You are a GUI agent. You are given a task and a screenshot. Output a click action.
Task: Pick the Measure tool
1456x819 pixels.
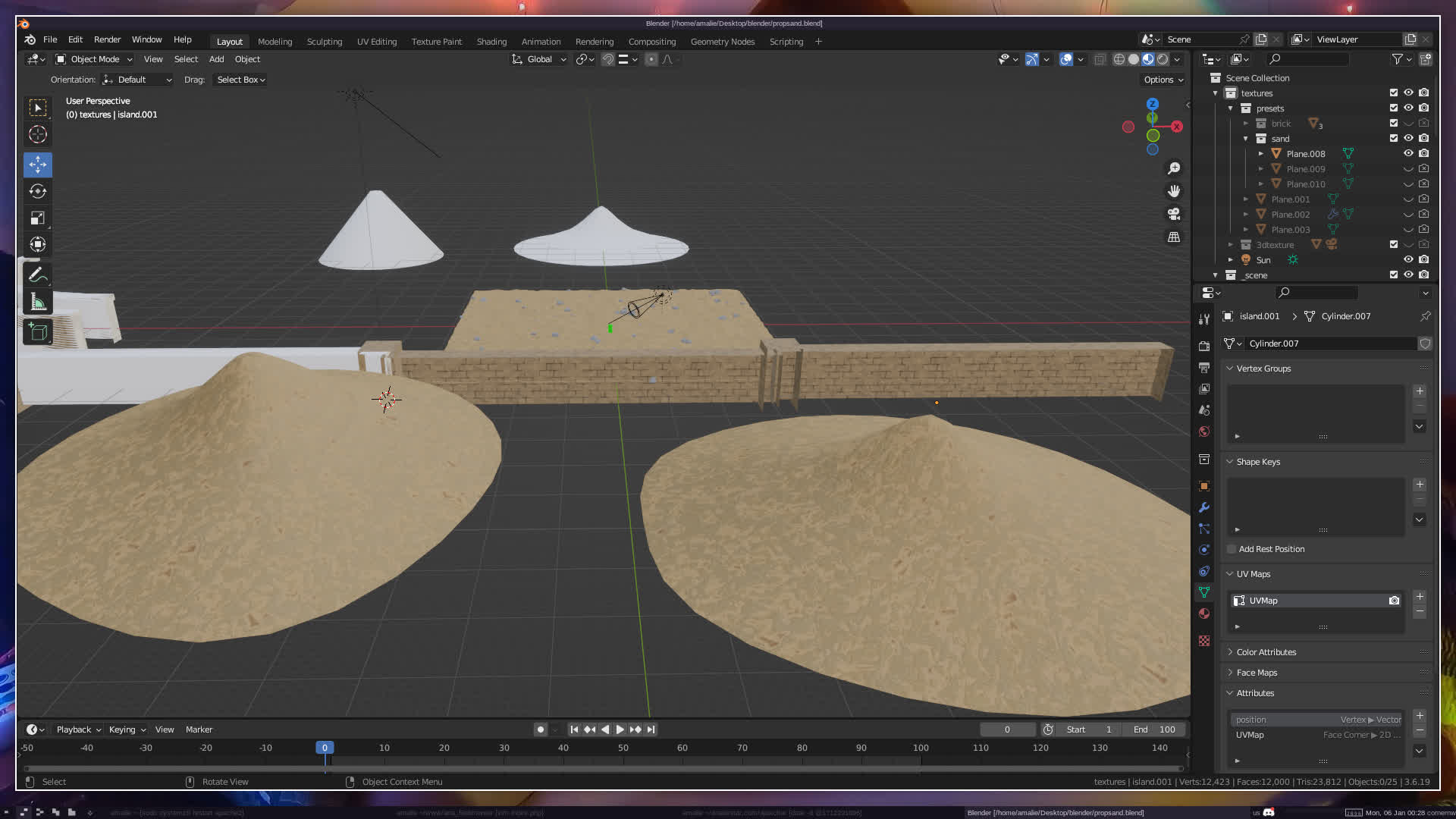click(x=37, y=303)
